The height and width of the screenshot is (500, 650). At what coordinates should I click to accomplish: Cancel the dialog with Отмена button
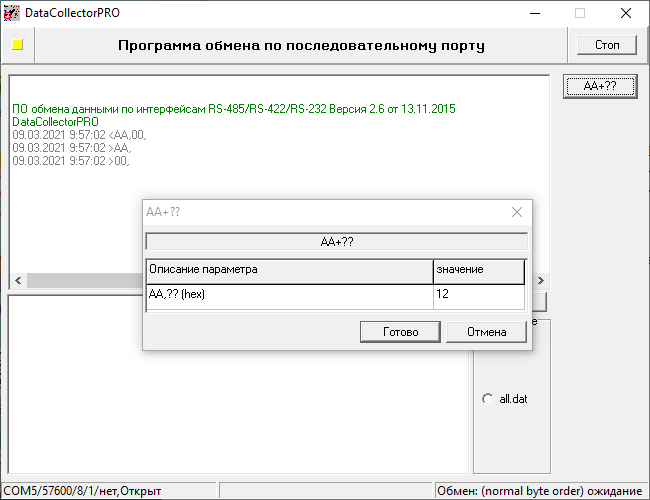[x=486, y=332]
